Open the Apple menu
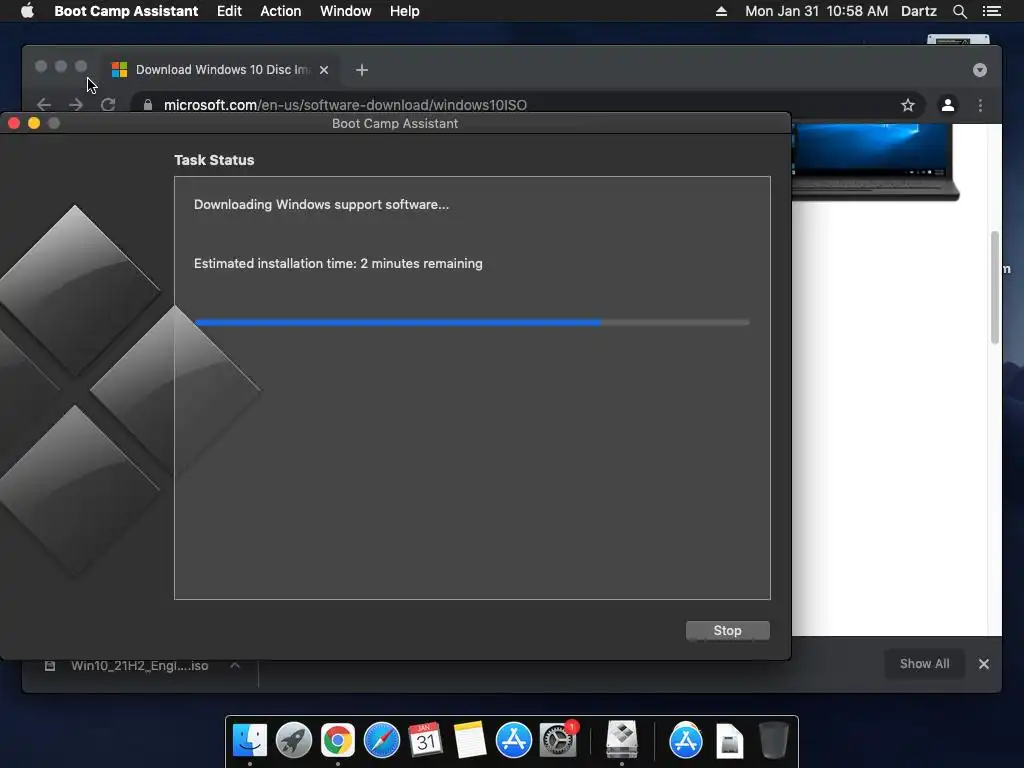The width and height of the screenshot is (1024, 768). pyautogui.click(x=27, y=11)
